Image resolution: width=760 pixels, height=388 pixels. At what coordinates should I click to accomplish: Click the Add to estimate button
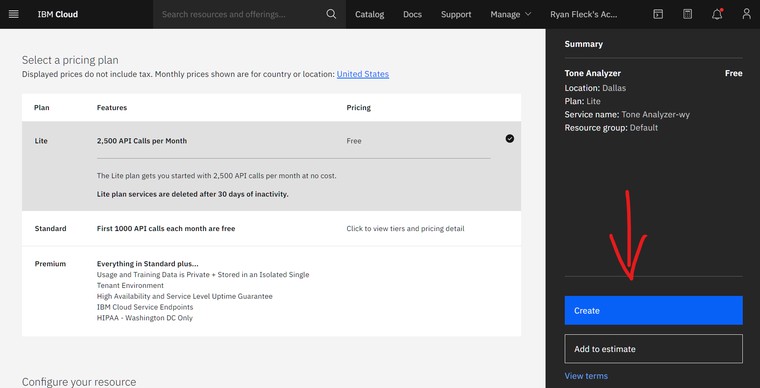tap(653, 349)
